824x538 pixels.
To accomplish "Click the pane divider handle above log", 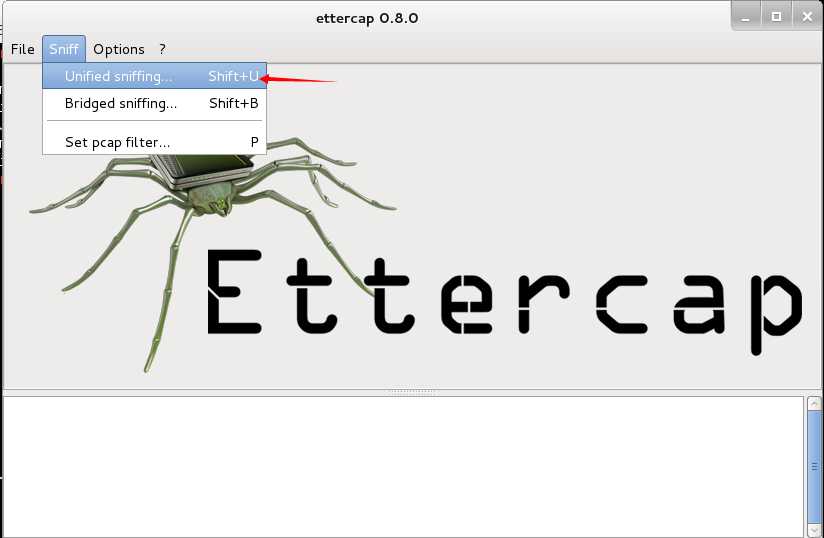I will click(412, 391).
